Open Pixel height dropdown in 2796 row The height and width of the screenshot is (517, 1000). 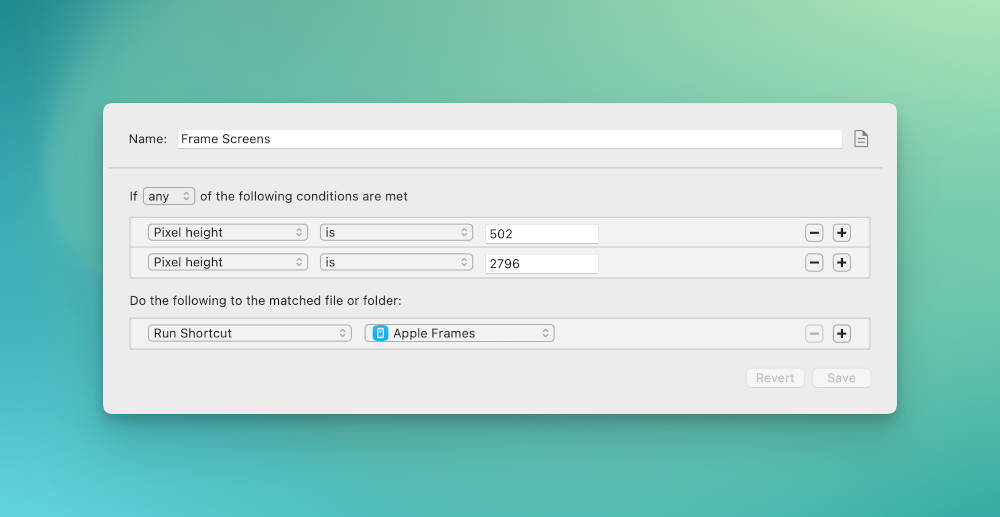point(228,262)
